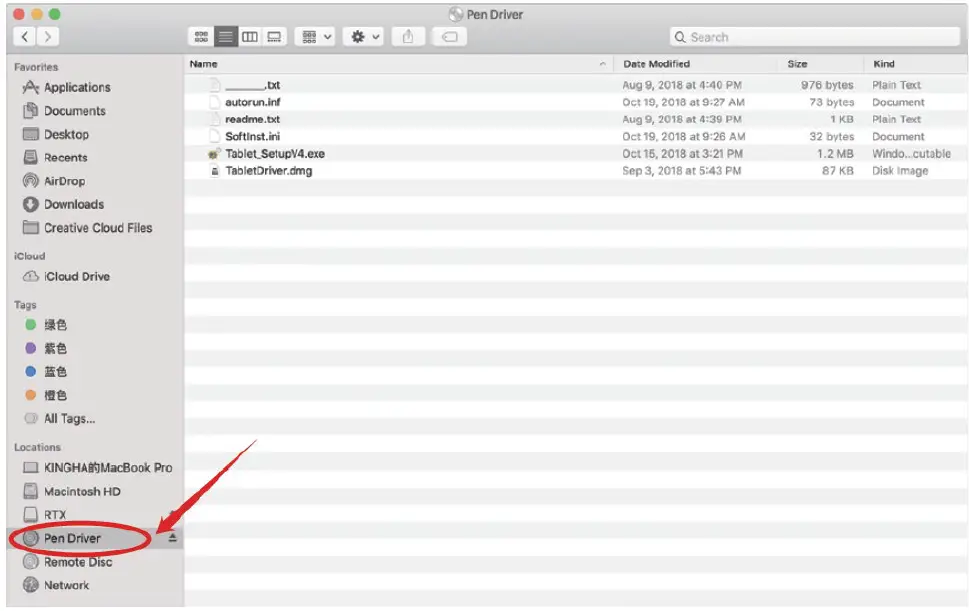The width and height of the screenshot is (969, 611).
Task: Click the Pen Driver title bar disc icon
Action: tap(455, 14)
